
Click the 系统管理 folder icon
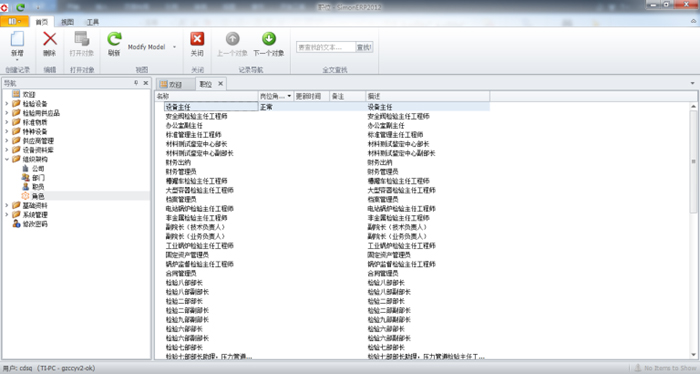16,215
